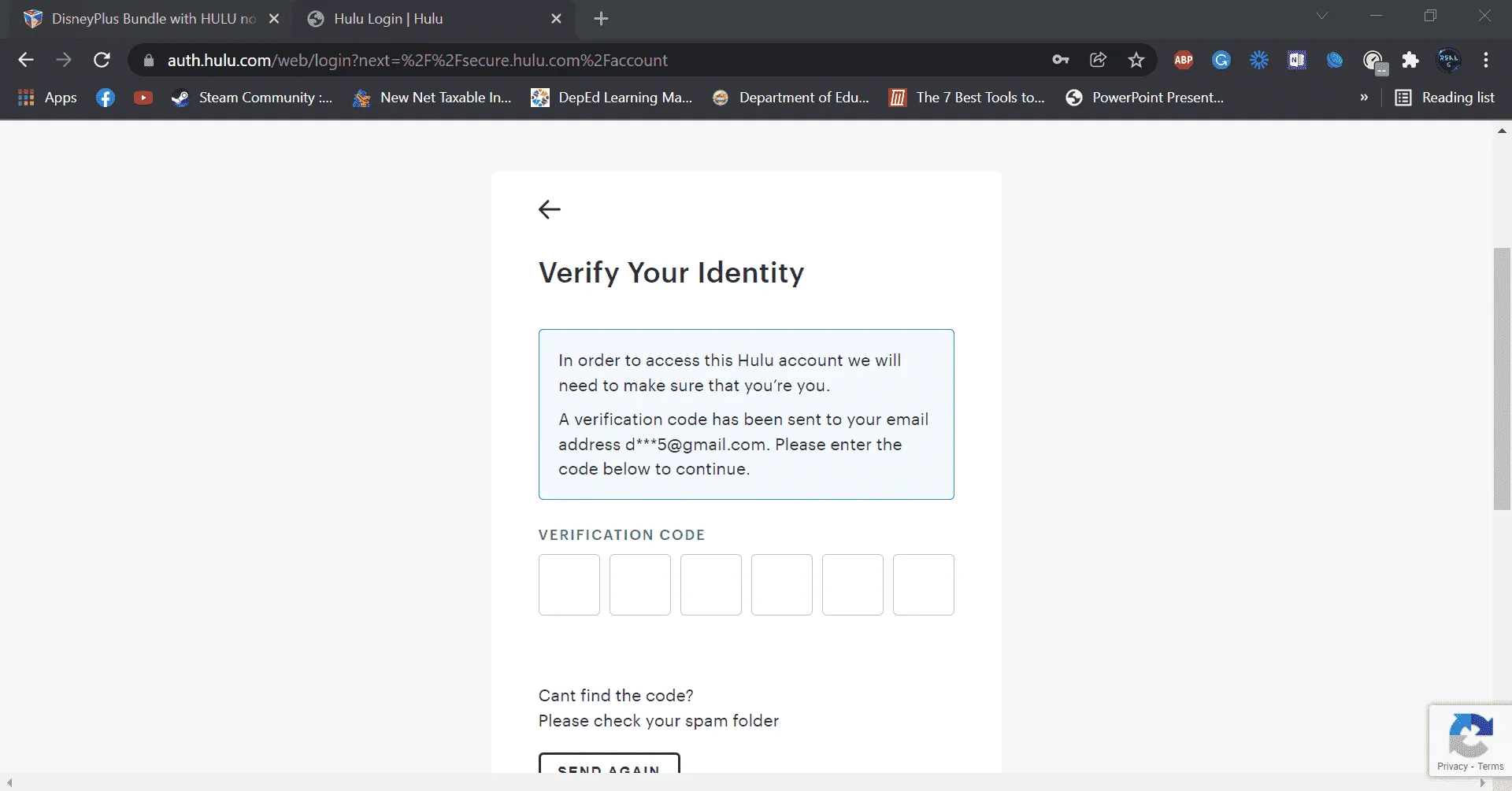1512x791 pixels.
Task: Open the Apps grid shortcut
Action: pos(47,98)
